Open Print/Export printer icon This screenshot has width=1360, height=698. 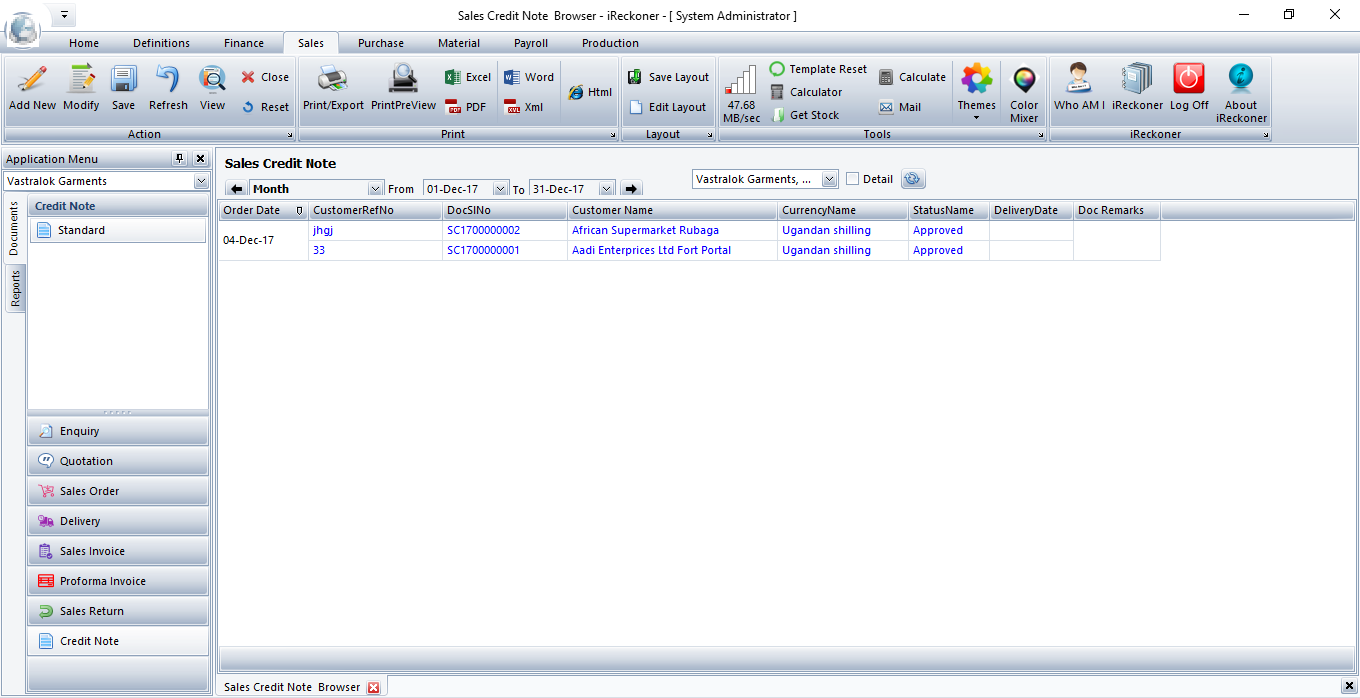coord(333,80)
